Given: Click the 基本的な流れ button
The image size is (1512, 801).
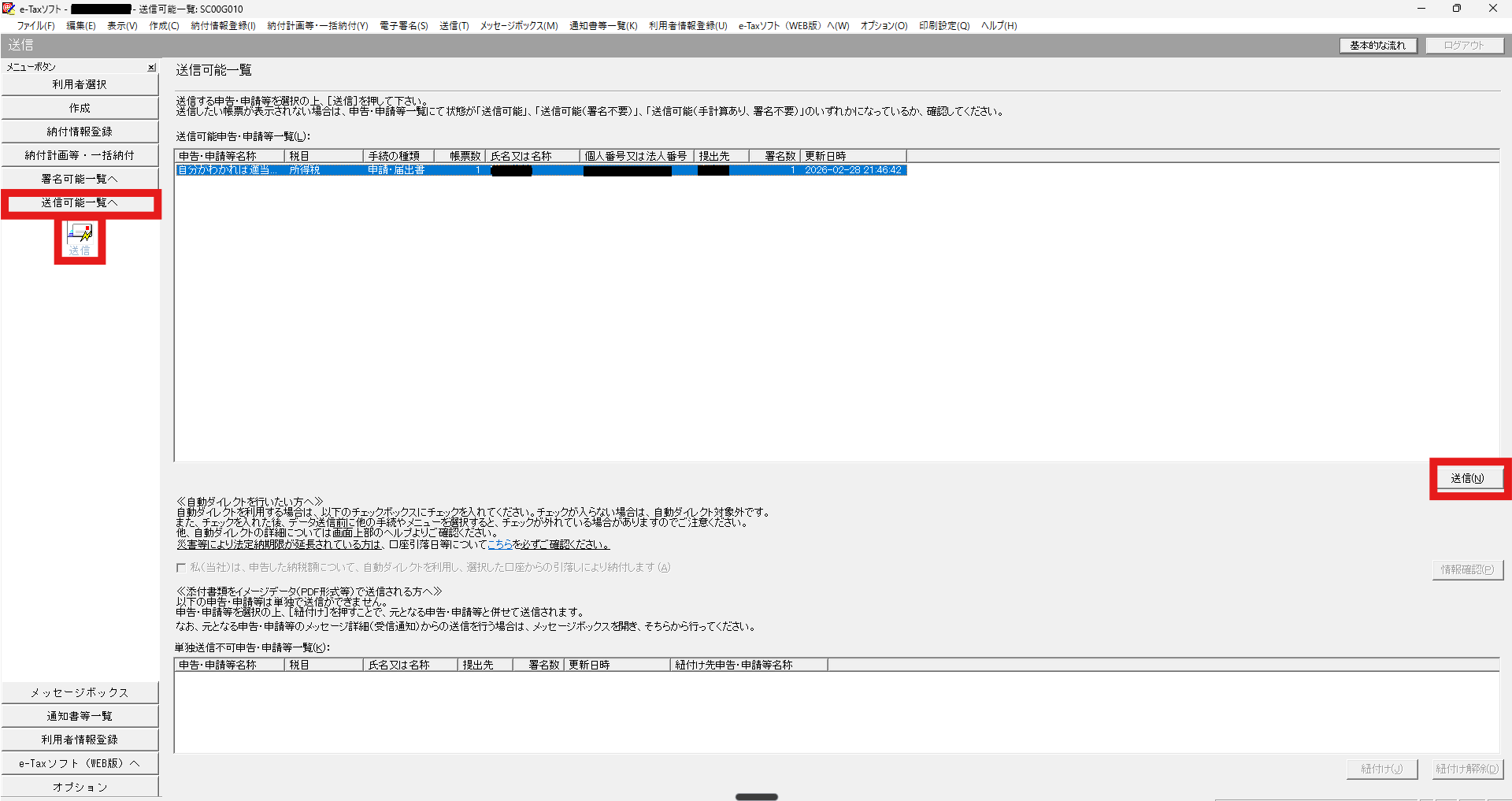Looking at the screenshot, I should 1377,46.
